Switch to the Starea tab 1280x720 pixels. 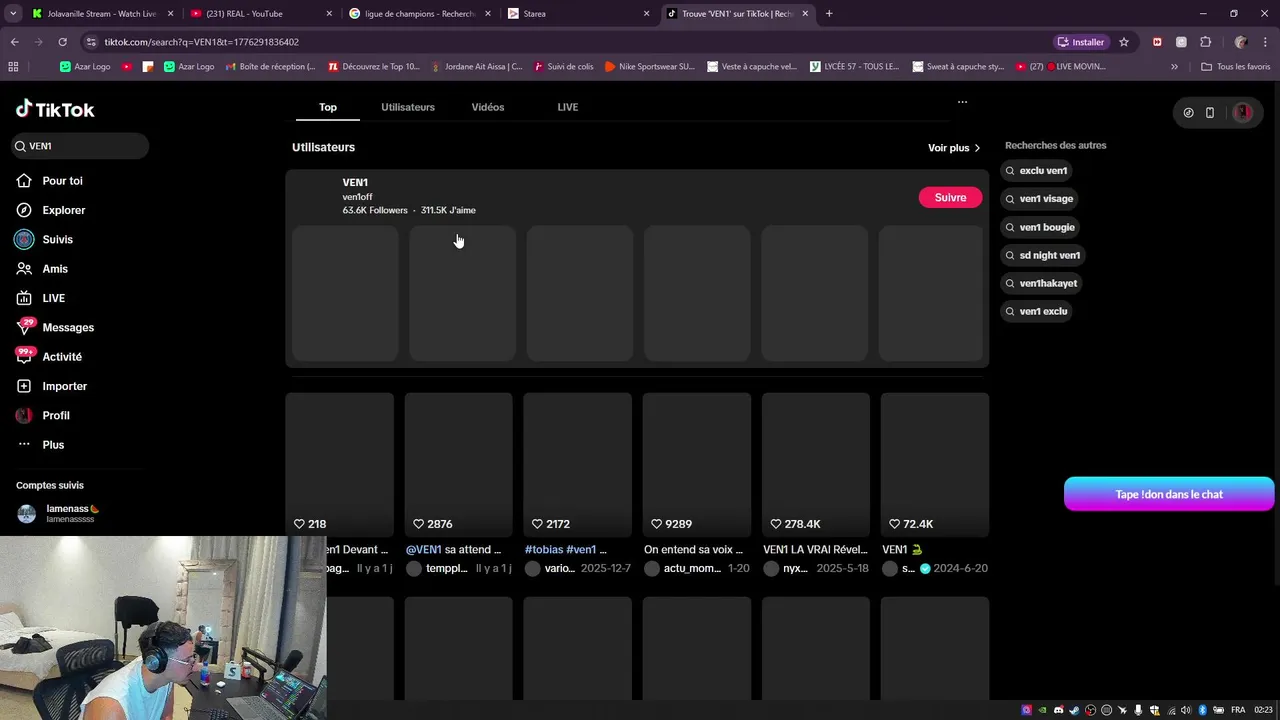point(578,14)
